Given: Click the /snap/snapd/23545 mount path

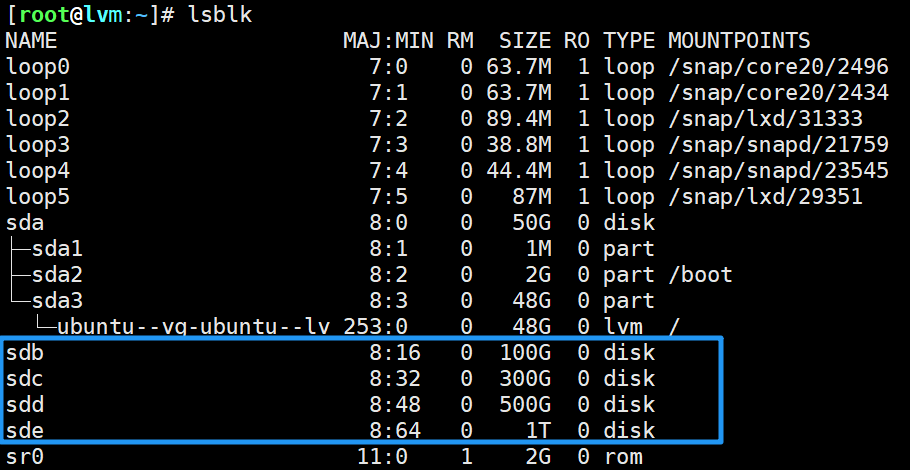Looking at the screenshot, I should click(x=778, y=171).
